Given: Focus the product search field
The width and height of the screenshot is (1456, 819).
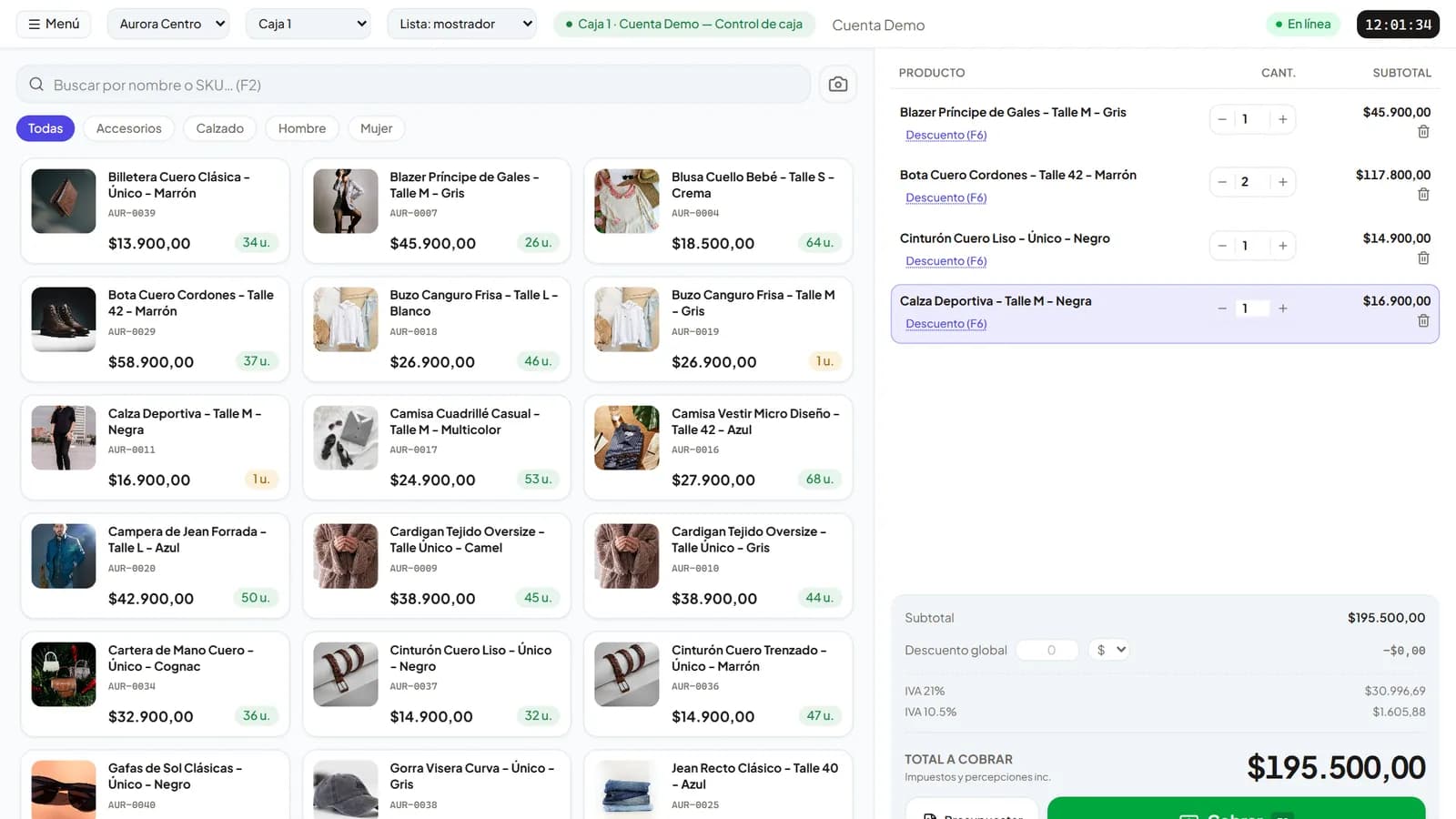Looking at the screenshot, I should 413,85.
